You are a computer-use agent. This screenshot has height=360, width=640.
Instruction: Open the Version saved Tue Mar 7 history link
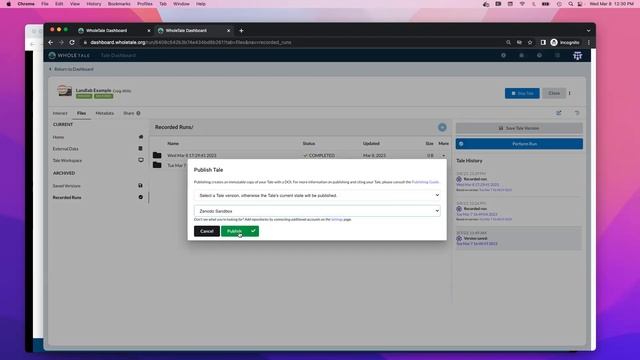click(x=476, y=244)
